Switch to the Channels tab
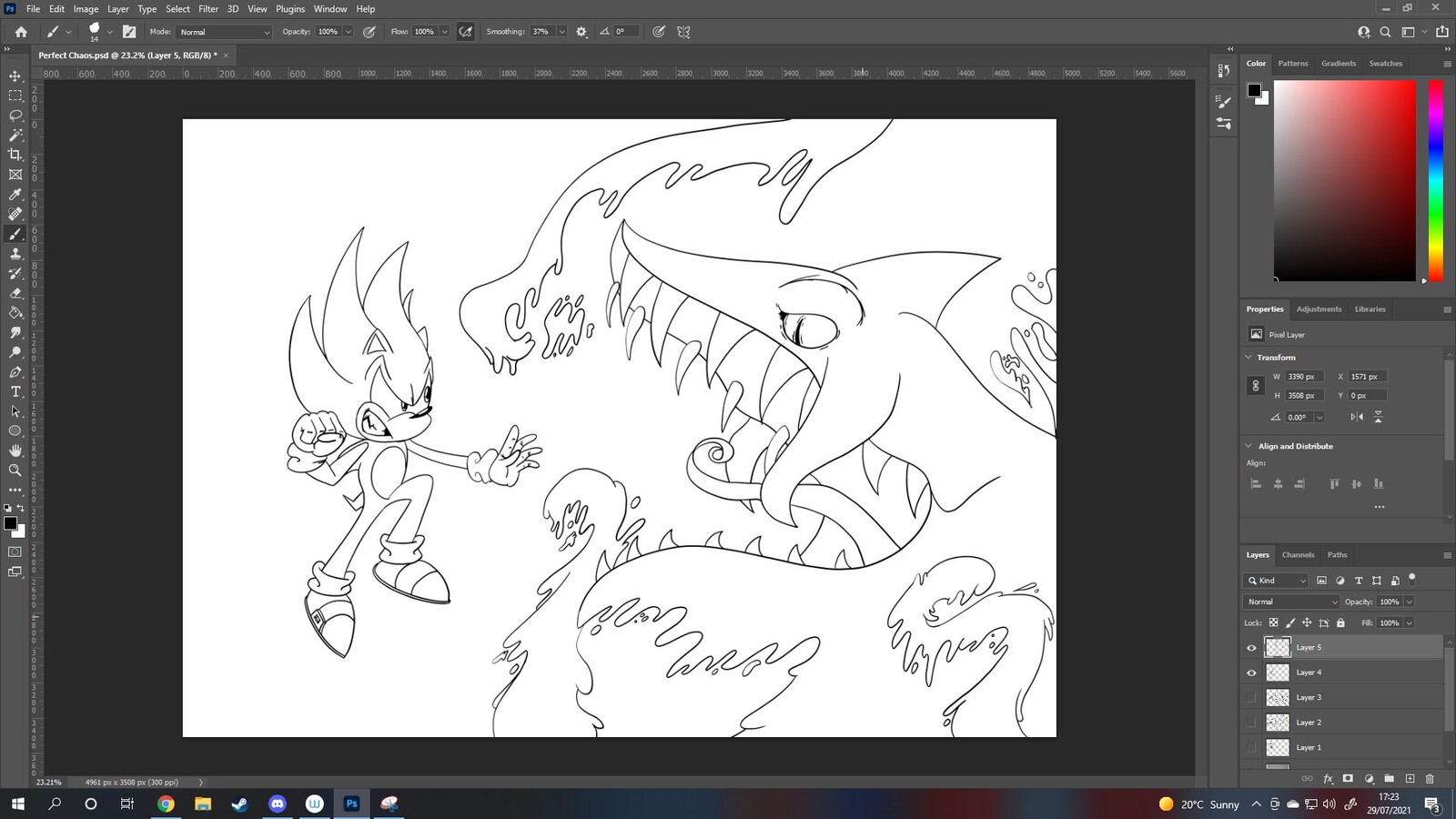This screenshot has height=819, width=1456. point(1298,555)
